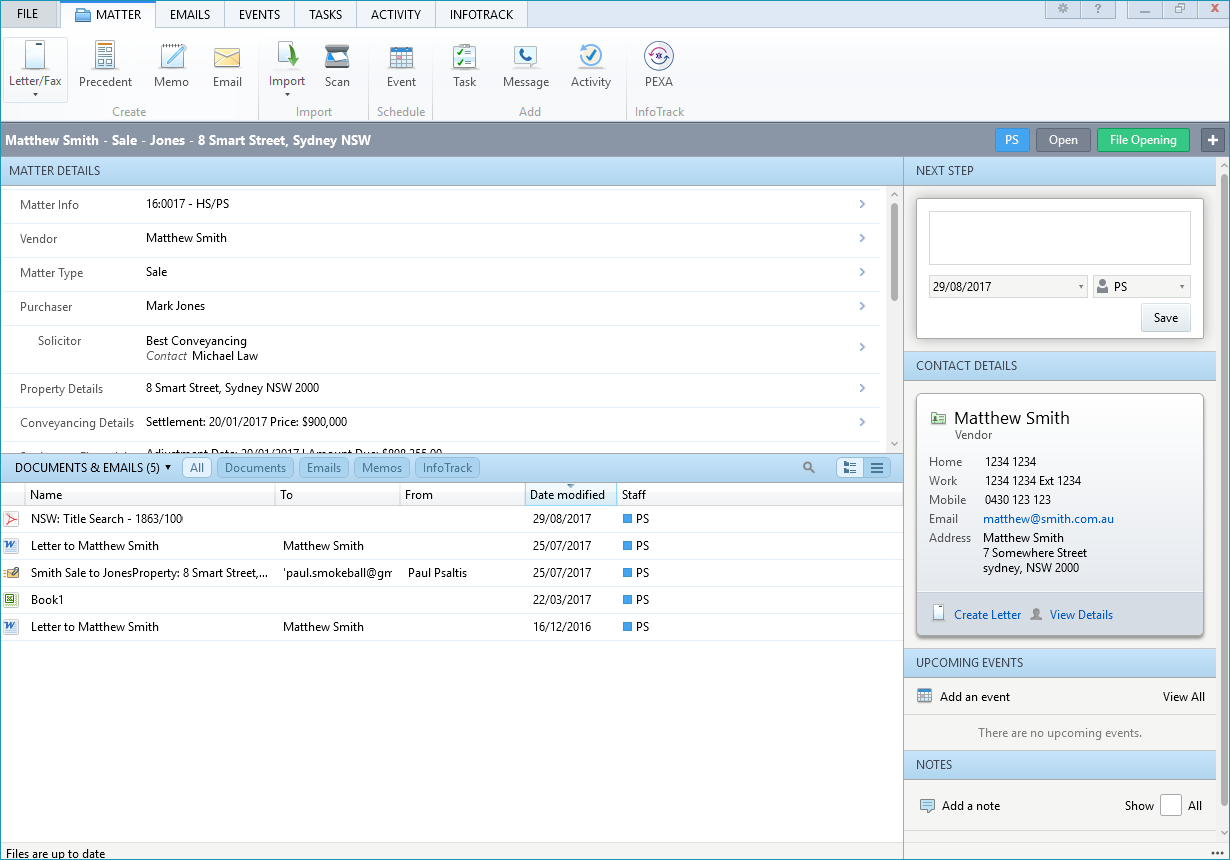Image resolution: width=1230 pixels, height=860 pixels.
Task: Click matthew@smith.com.au email link
Action: tap(1048, 519)
